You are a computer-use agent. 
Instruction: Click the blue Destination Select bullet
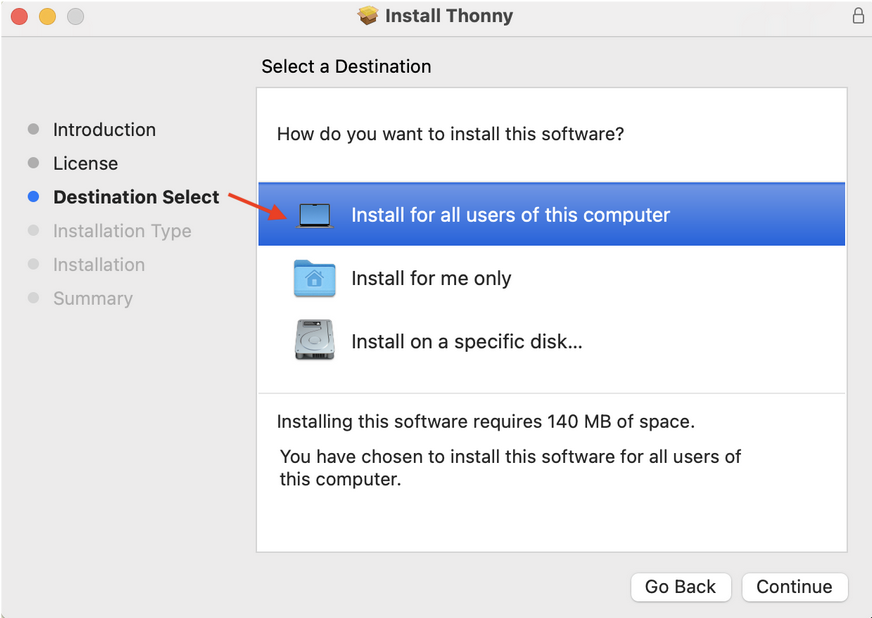pos(33,196)
